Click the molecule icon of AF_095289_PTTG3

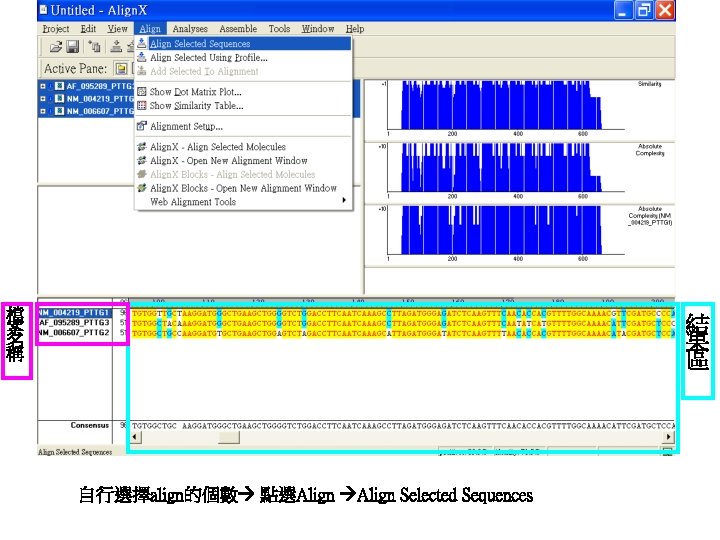pyautogui.click(x=59, y=86)
